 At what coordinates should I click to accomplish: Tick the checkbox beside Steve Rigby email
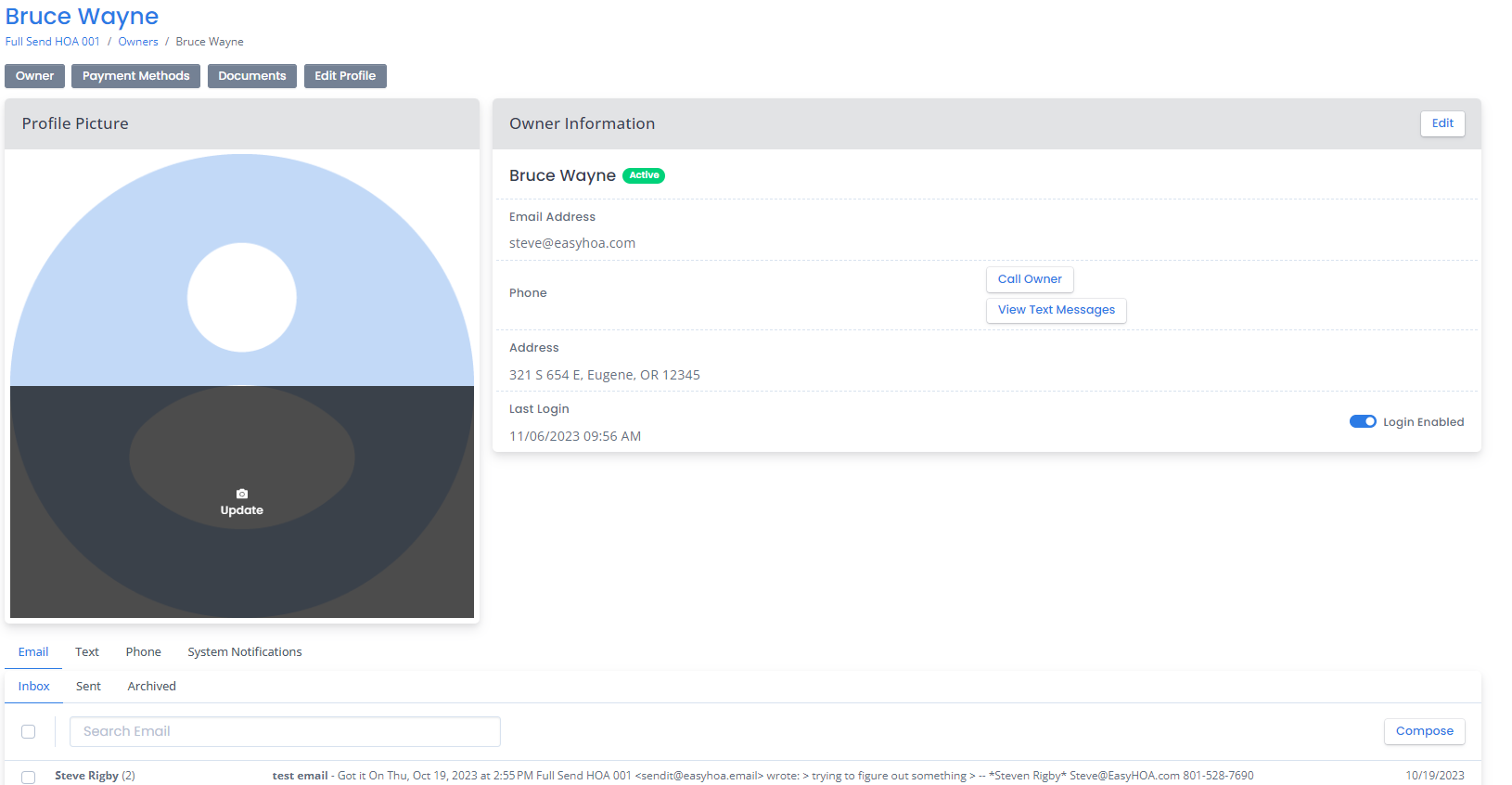[29, 777]
